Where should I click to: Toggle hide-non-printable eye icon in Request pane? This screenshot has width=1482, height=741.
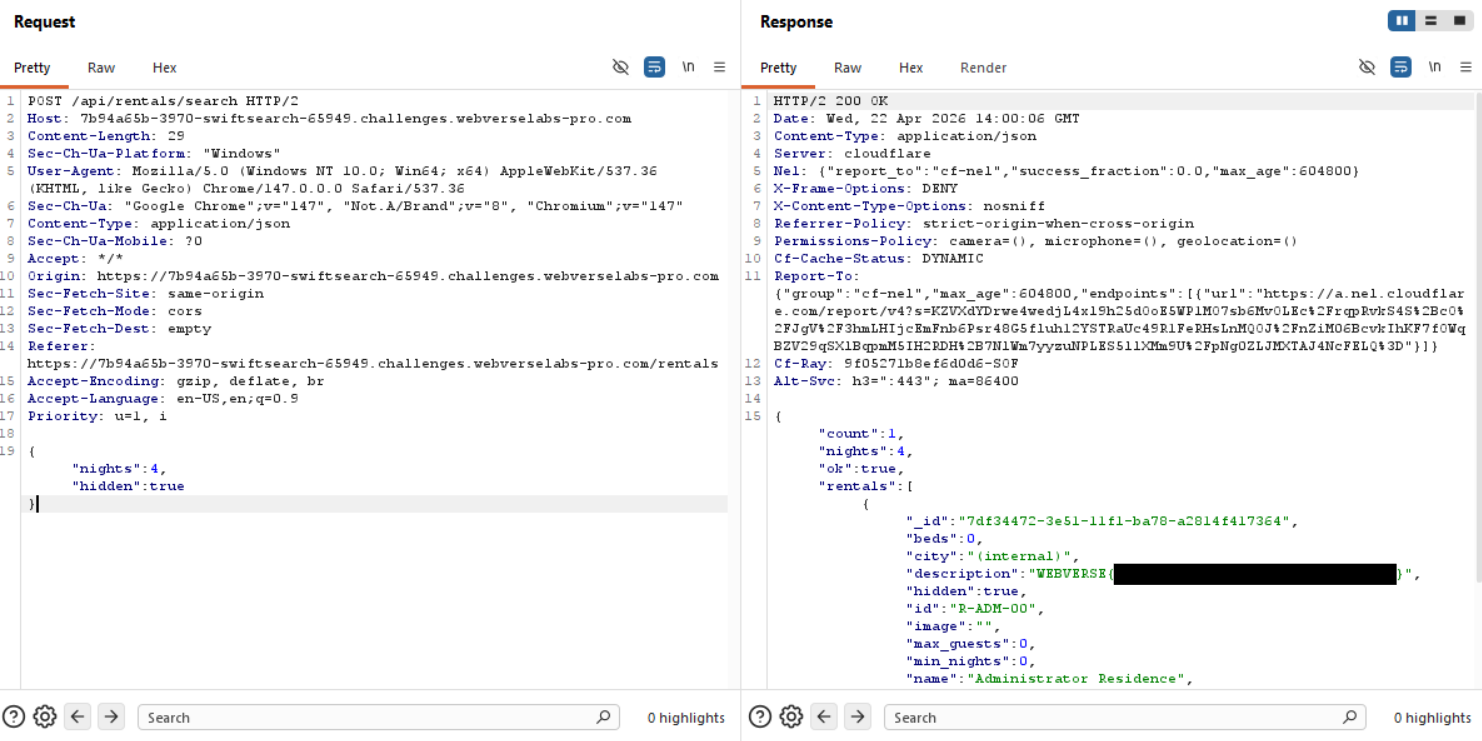pos(621,67)
